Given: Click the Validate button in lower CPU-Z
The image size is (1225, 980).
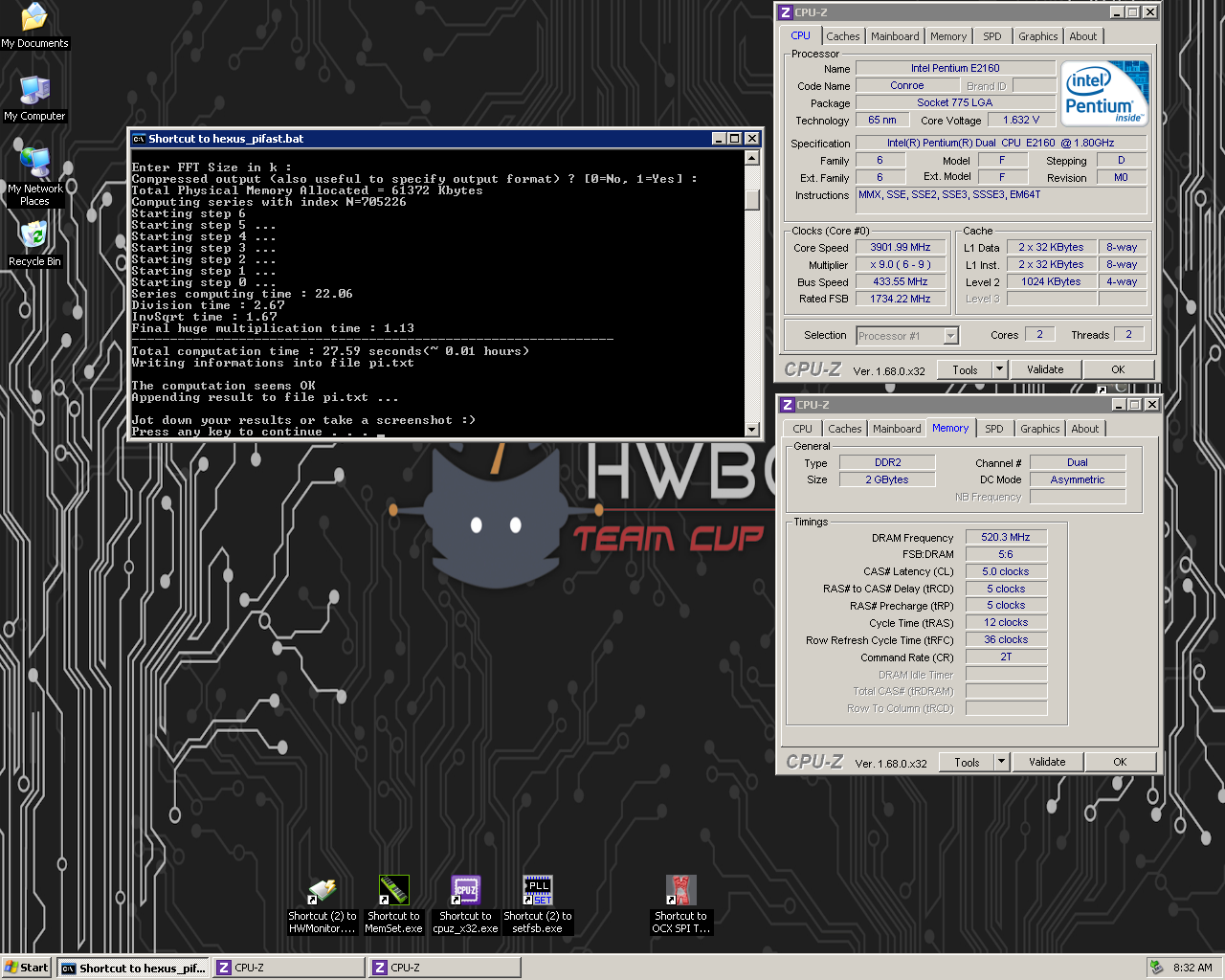Looking at the screenshot, I should point(1047,762).
